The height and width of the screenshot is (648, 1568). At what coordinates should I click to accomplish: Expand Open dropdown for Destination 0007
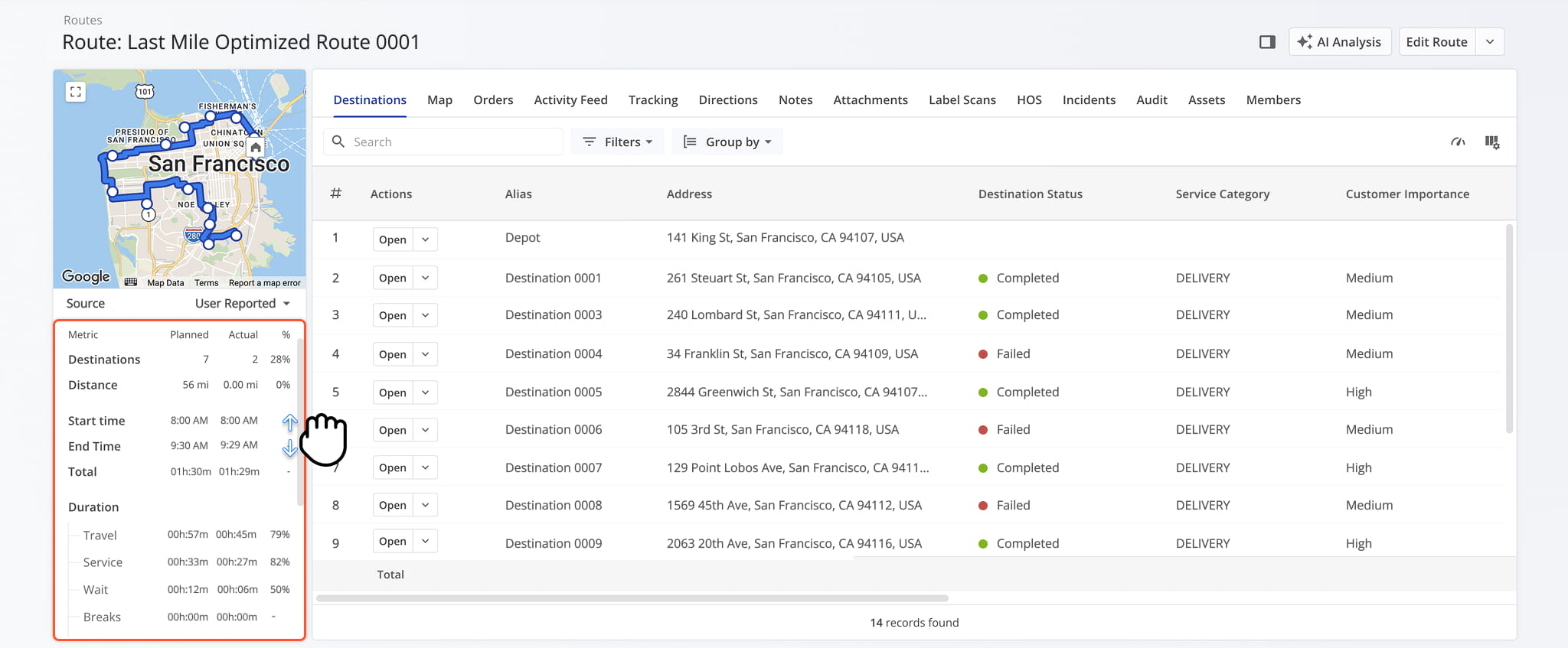(x=426, y=467)
